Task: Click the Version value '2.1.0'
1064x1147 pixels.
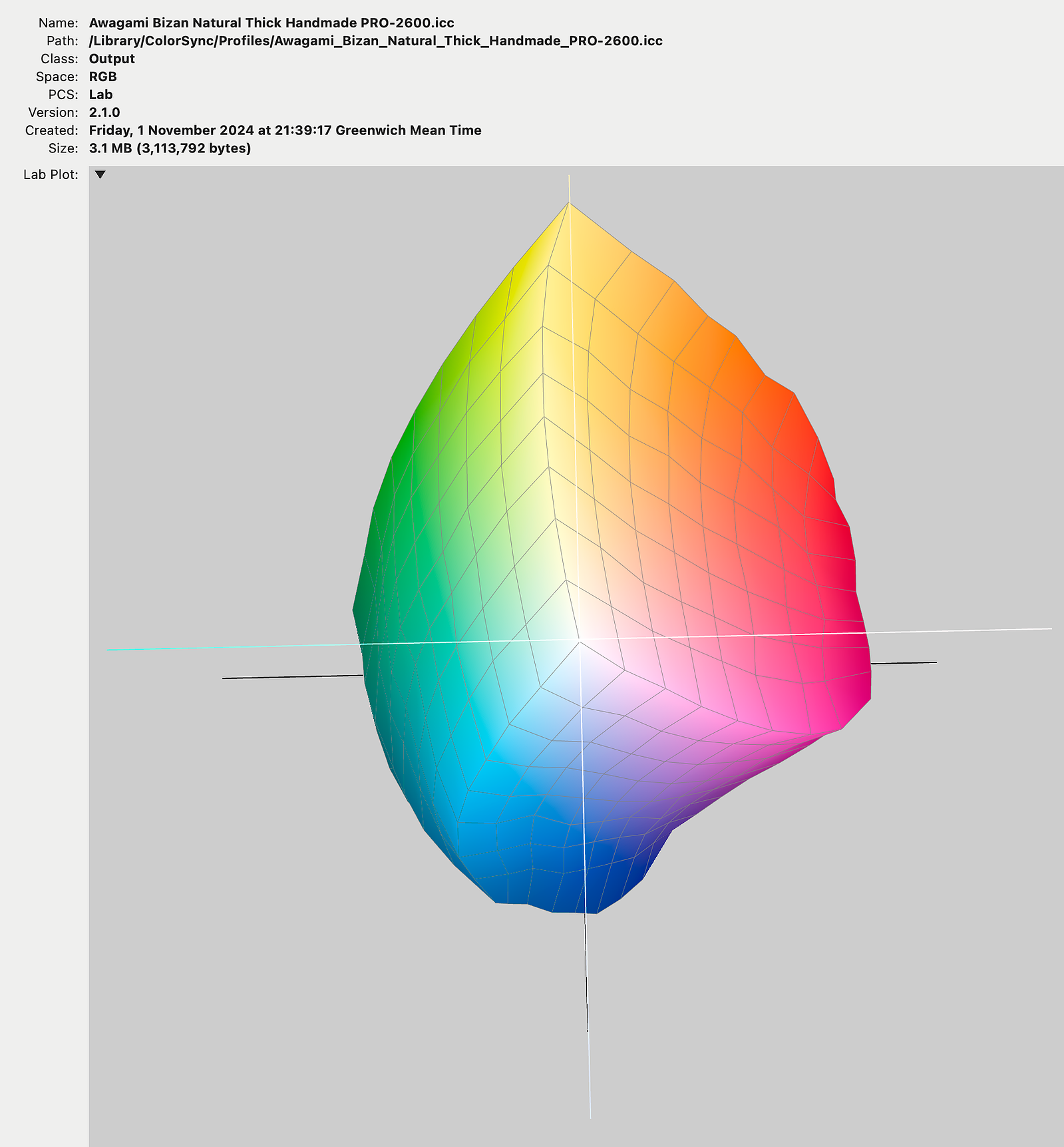Action: (x=104, y=113)
